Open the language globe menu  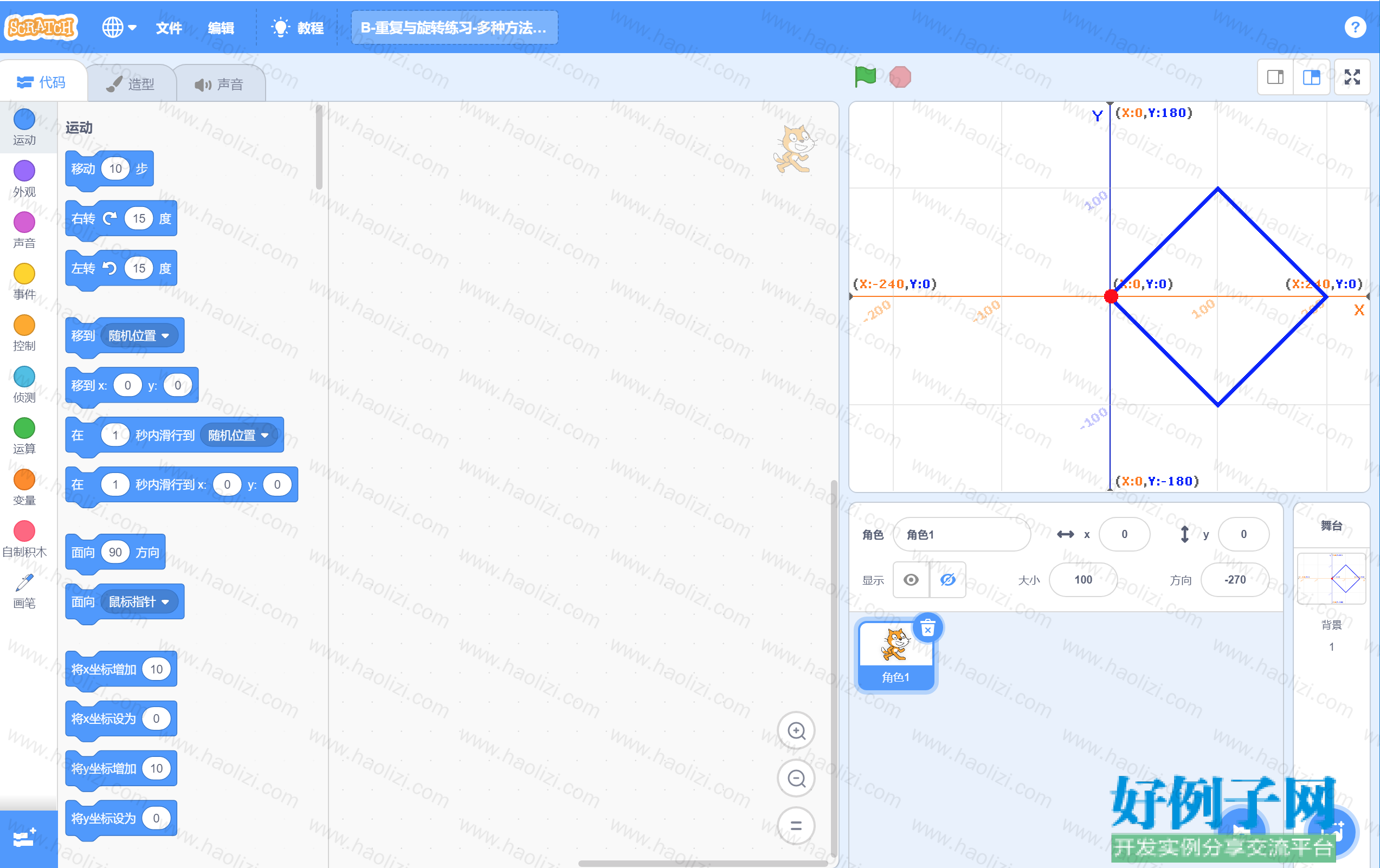(x=119, y=27)
